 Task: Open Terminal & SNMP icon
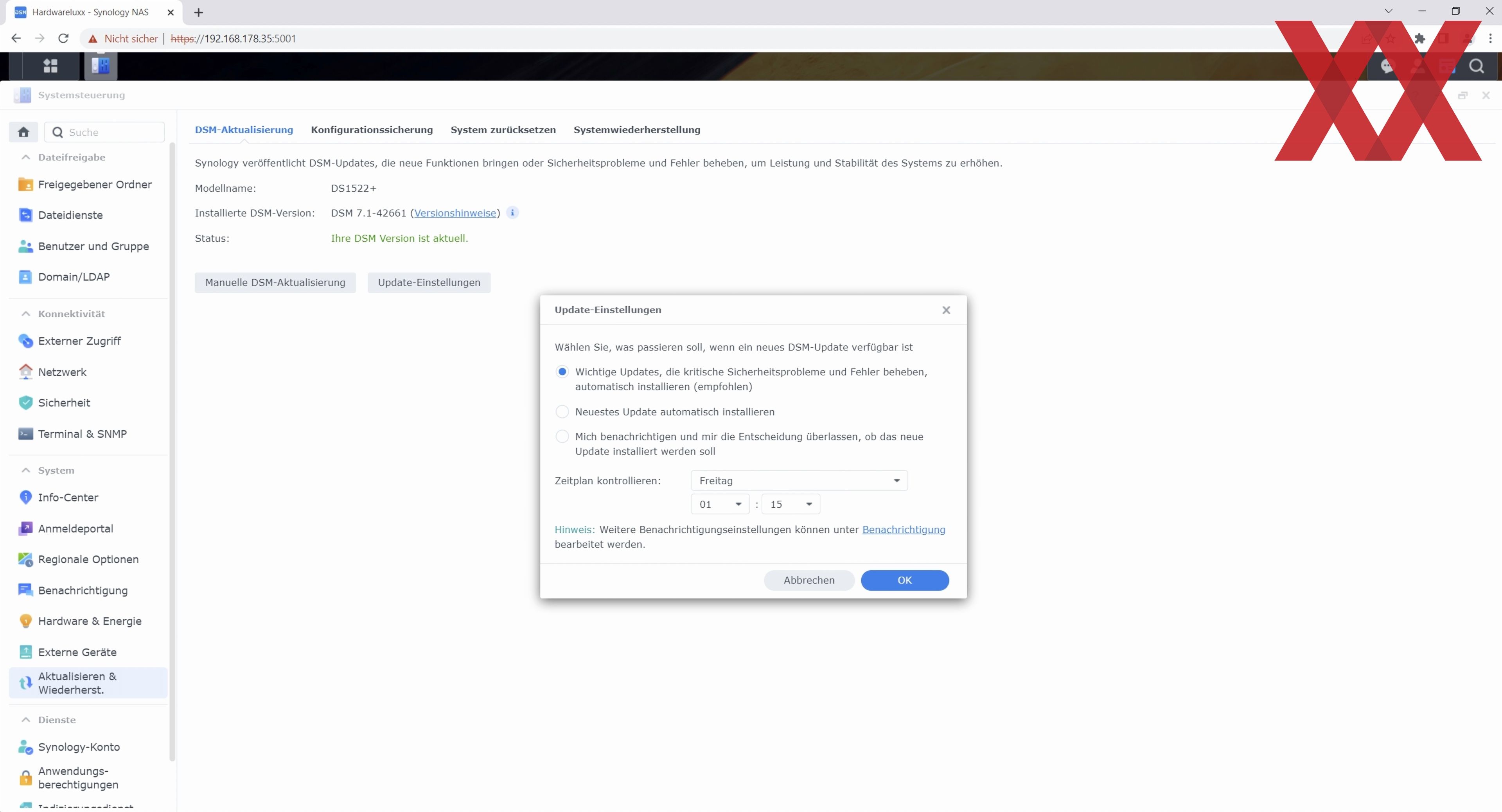coord(25,434)
